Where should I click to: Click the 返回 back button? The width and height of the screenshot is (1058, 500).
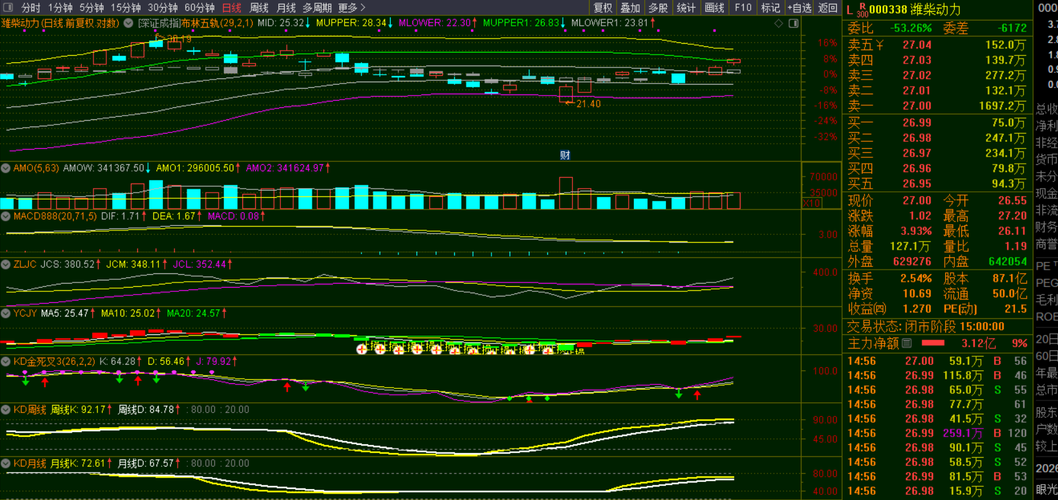pos(827,8)
